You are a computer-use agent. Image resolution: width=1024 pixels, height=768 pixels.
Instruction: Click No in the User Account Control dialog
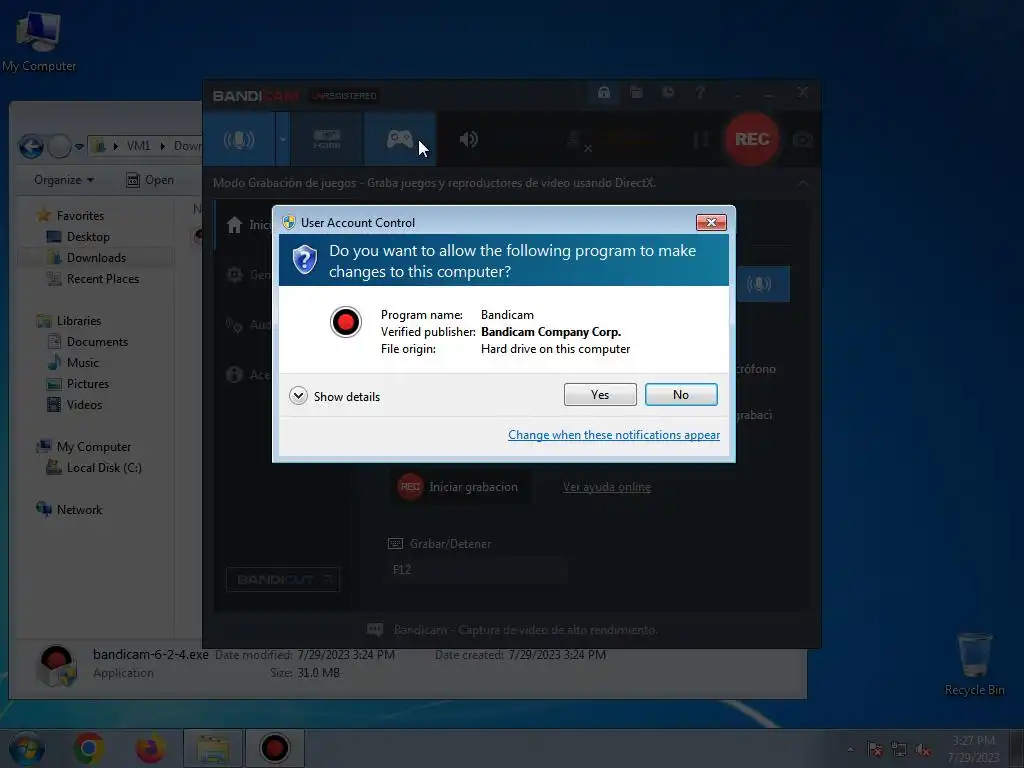680,394
